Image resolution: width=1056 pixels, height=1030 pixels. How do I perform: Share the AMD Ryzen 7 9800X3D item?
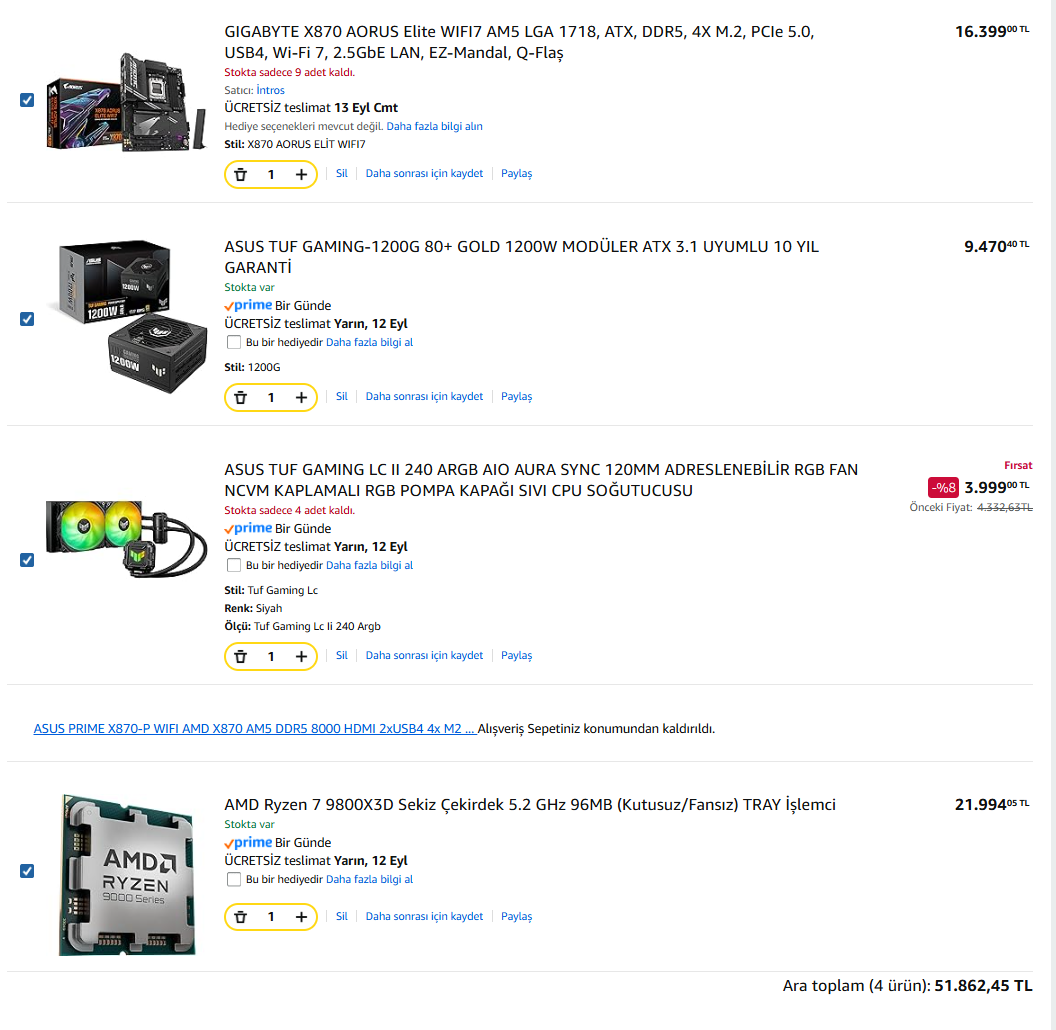click(x=517, y=917)
